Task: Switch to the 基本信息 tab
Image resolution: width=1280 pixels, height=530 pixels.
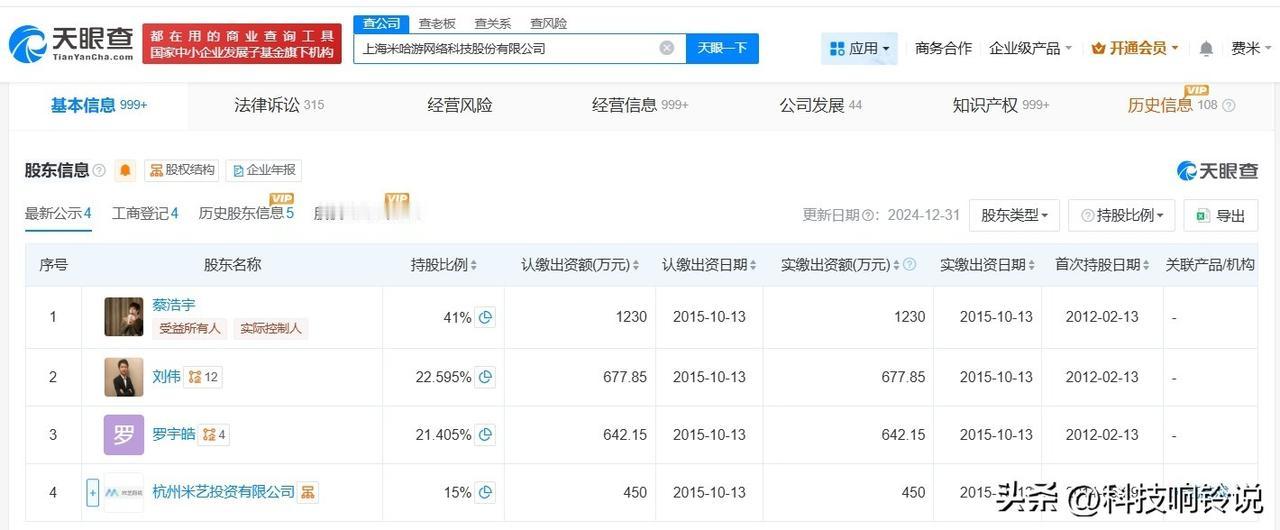Action: pos(99,105)
